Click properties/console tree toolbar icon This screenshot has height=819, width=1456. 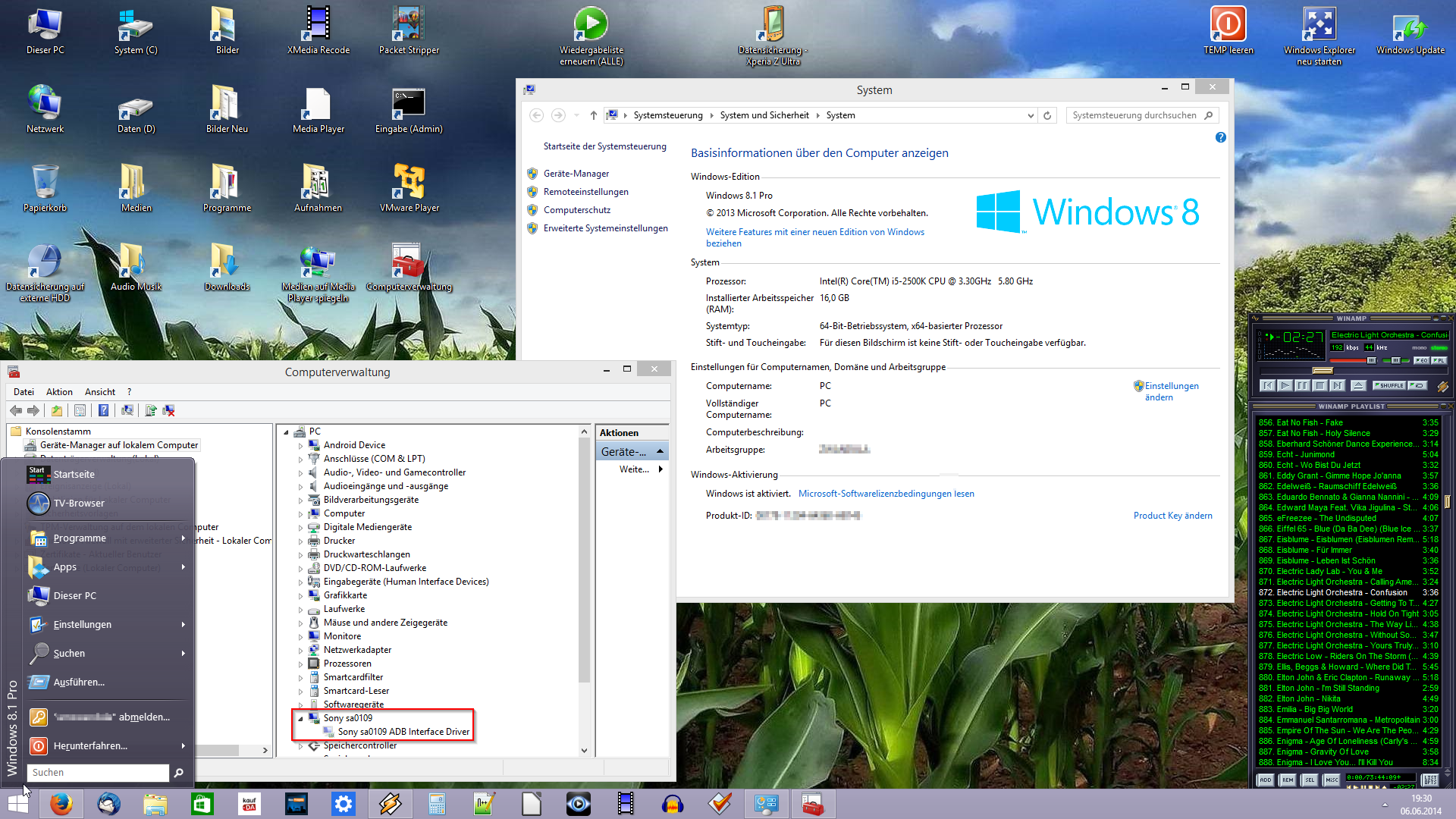80,410
